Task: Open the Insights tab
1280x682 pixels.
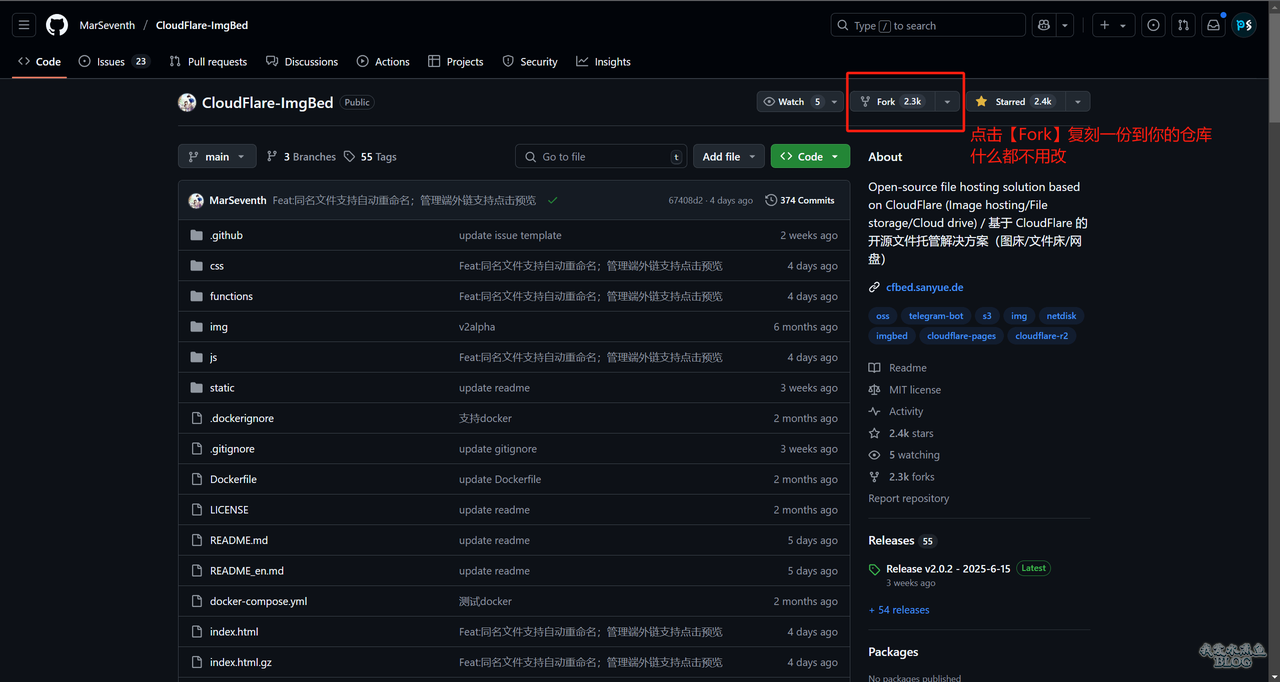Action: pyautogui.click(x=603, y=61)
